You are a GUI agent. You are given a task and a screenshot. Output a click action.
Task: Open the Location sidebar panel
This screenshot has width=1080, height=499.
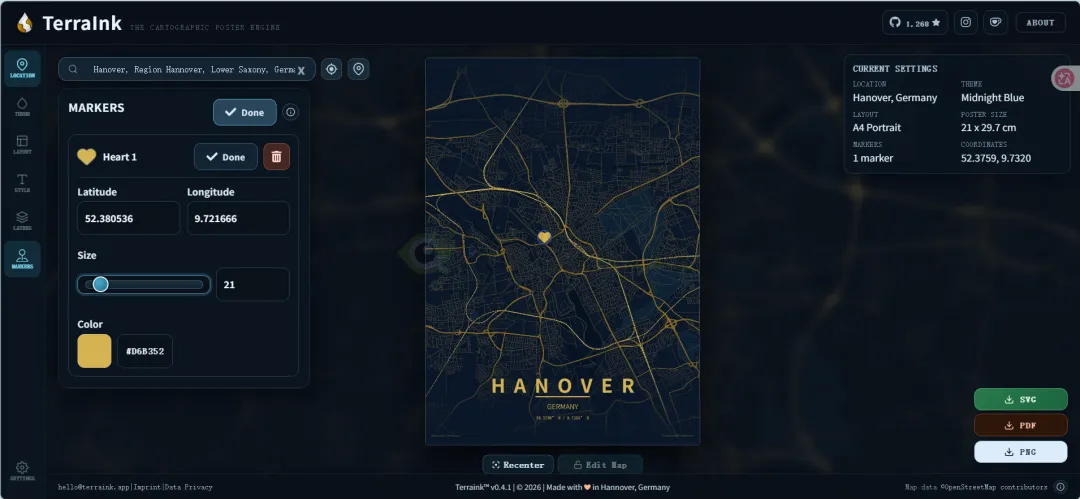22,68
